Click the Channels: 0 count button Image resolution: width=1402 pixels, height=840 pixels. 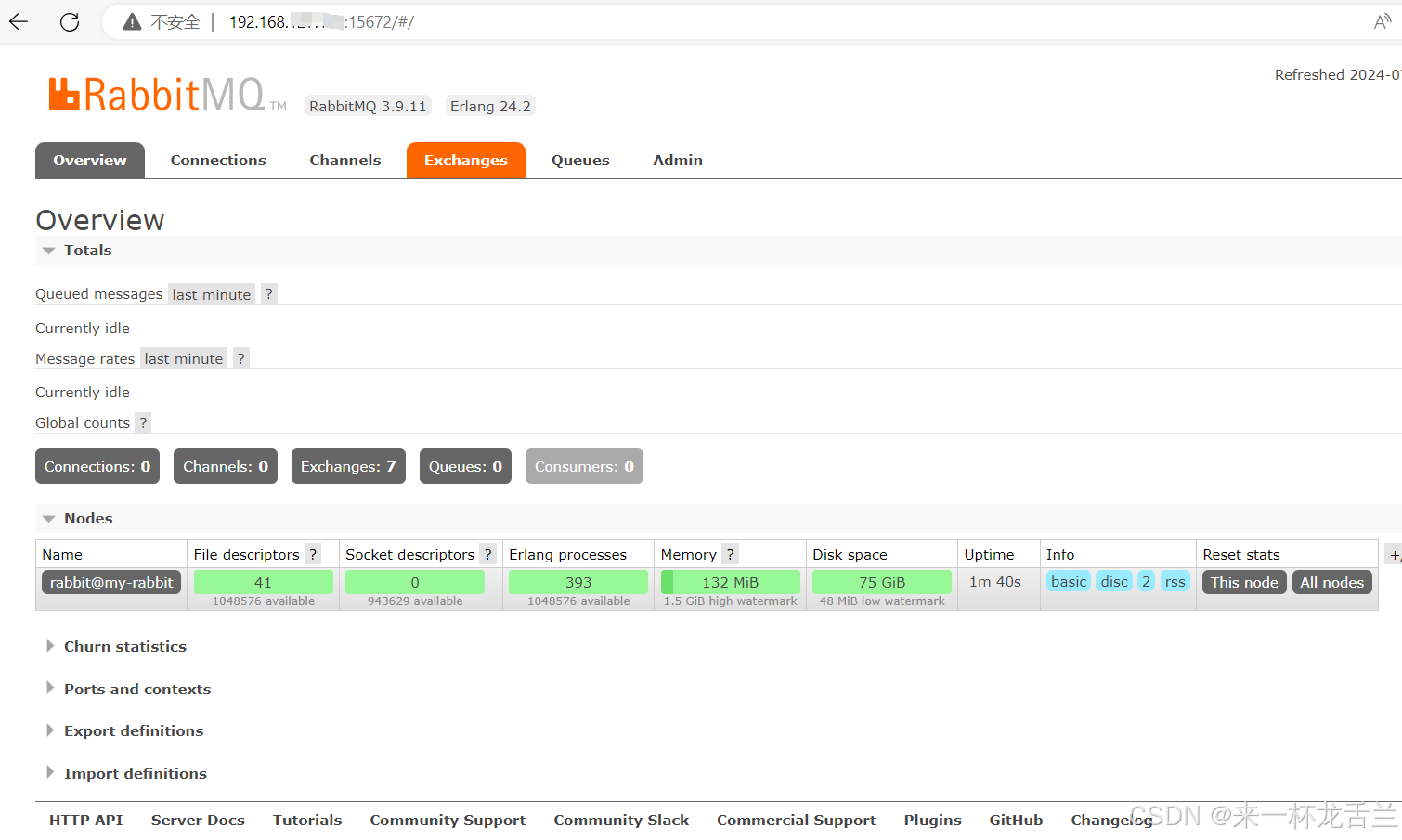(226, 466)
